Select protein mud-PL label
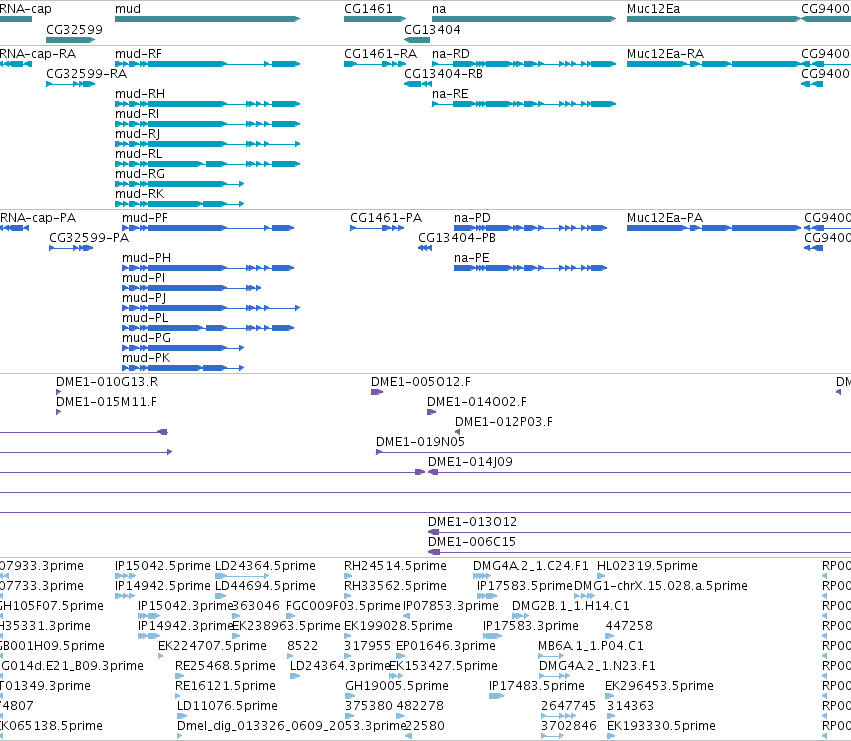The image size is (851, 741). tap(145, 318)
